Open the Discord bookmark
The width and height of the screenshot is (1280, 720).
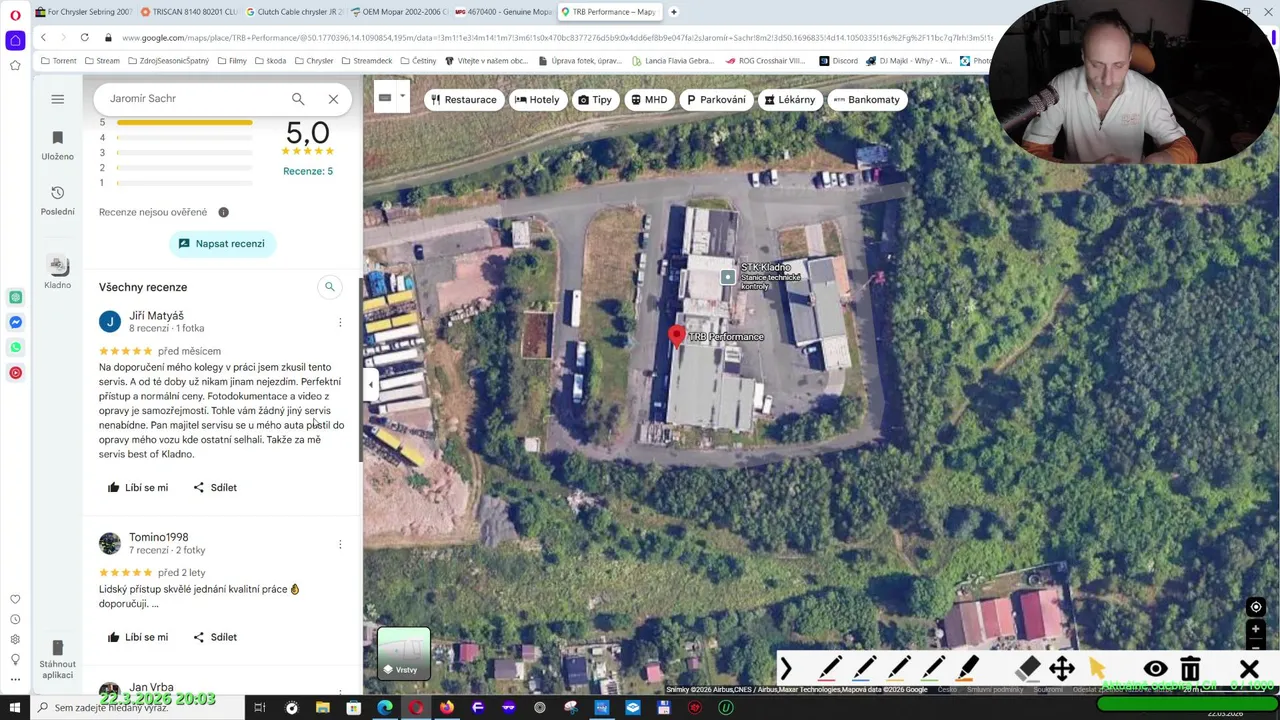pos(838,61)
